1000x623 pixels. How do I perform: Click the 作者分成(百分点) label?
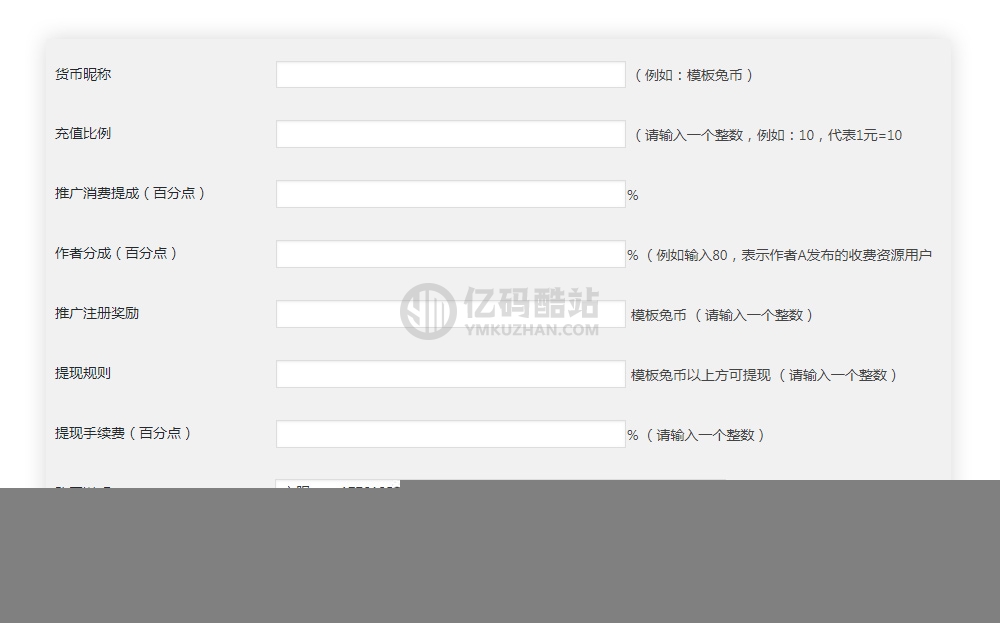(x=116, y=253)
